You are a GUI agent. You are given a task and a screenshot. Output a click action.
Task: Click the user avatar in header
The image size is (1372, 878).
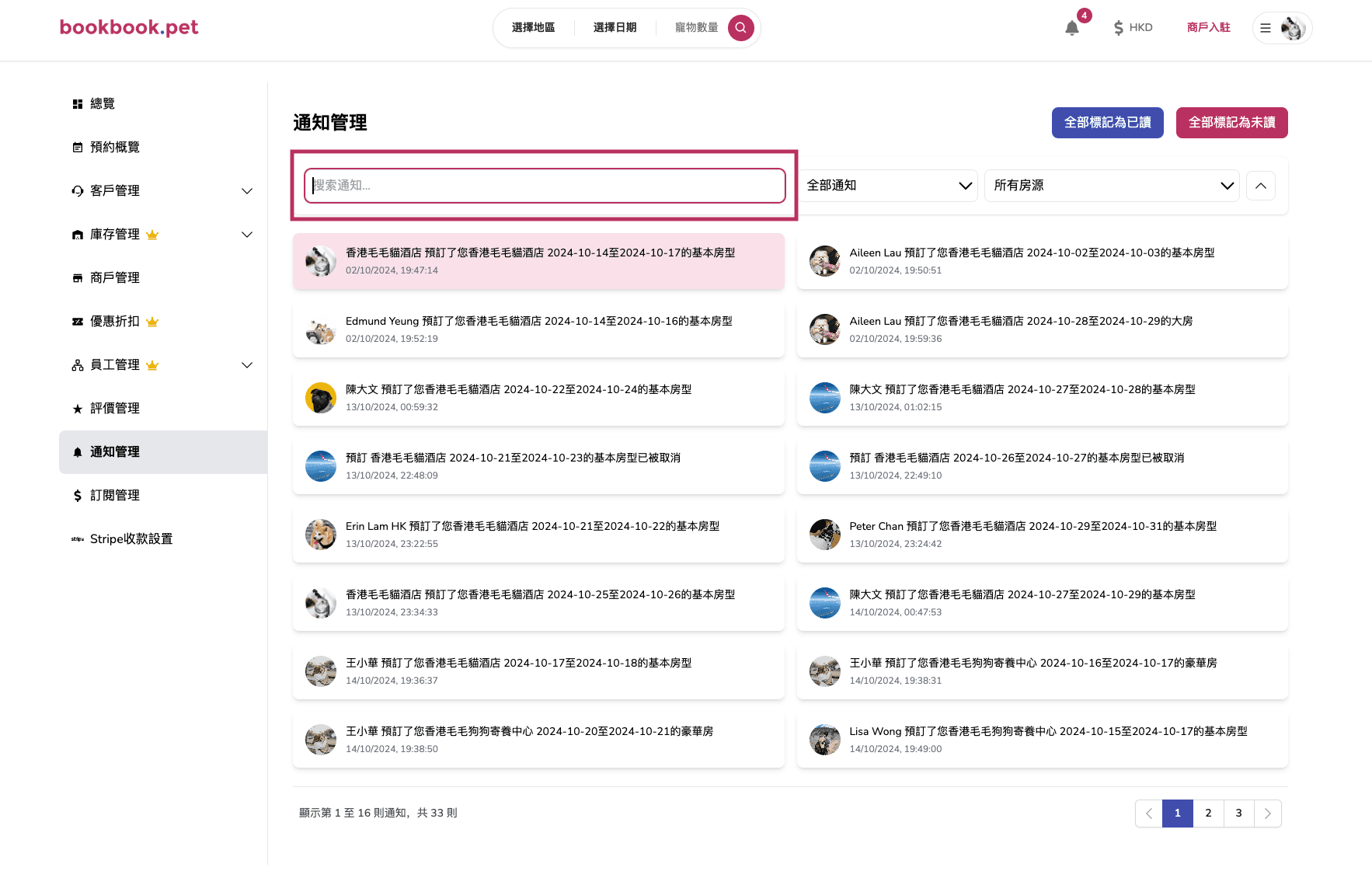click(1293, 28)
